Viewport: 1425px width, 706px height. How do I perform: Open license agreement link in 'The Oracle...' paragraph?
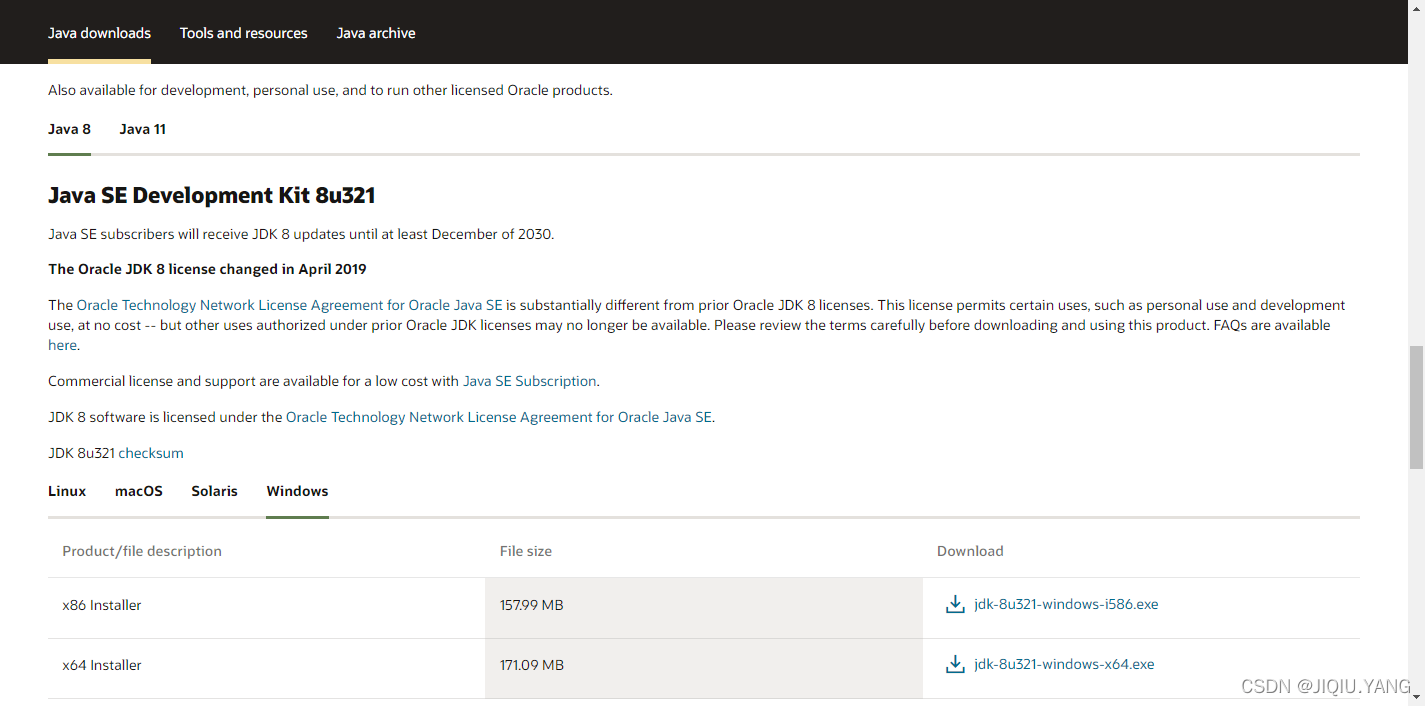[289, 305]
